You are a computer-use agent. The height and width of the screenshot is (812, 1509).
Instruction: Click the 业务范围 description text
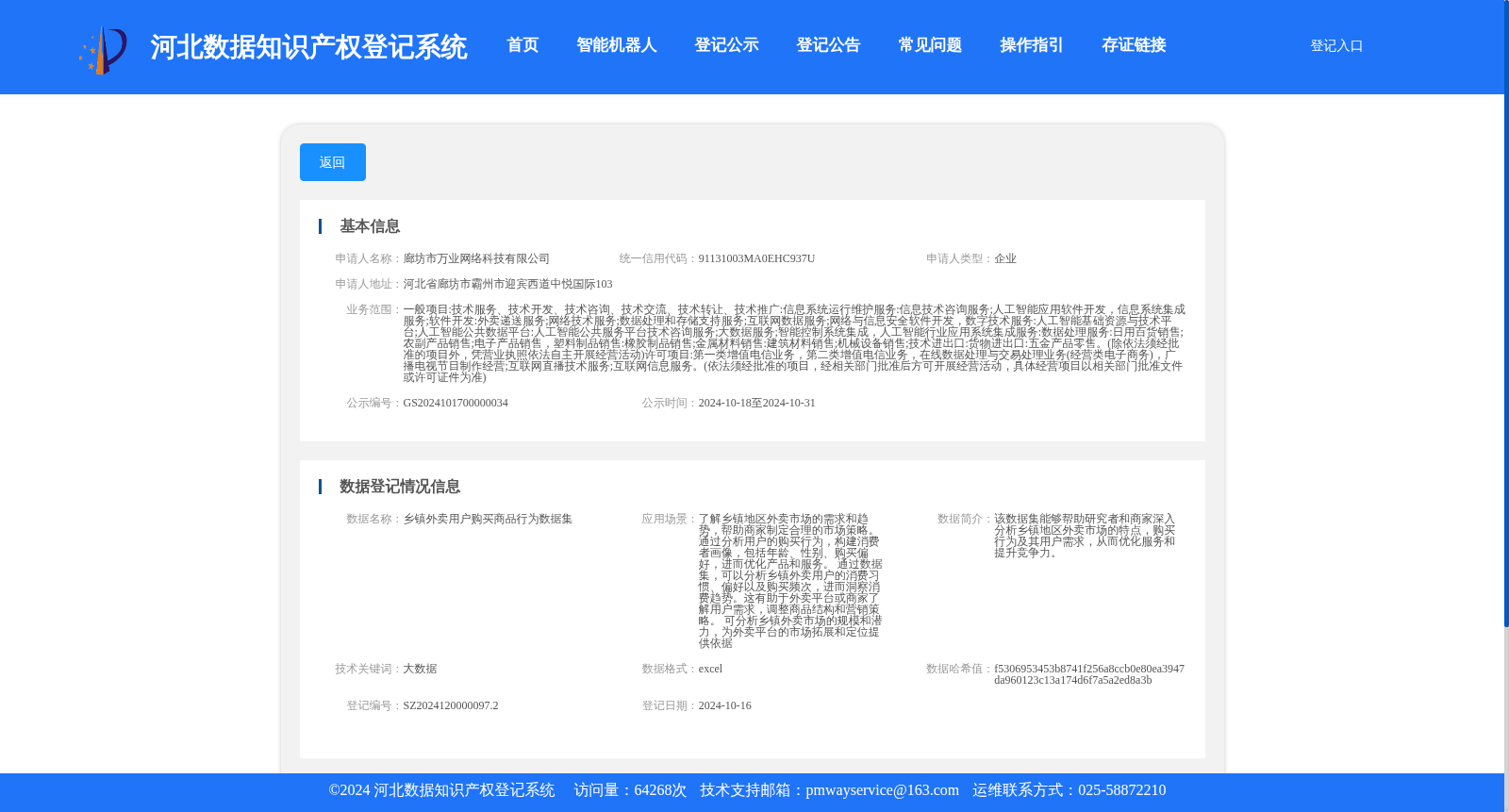pos(794,343)
